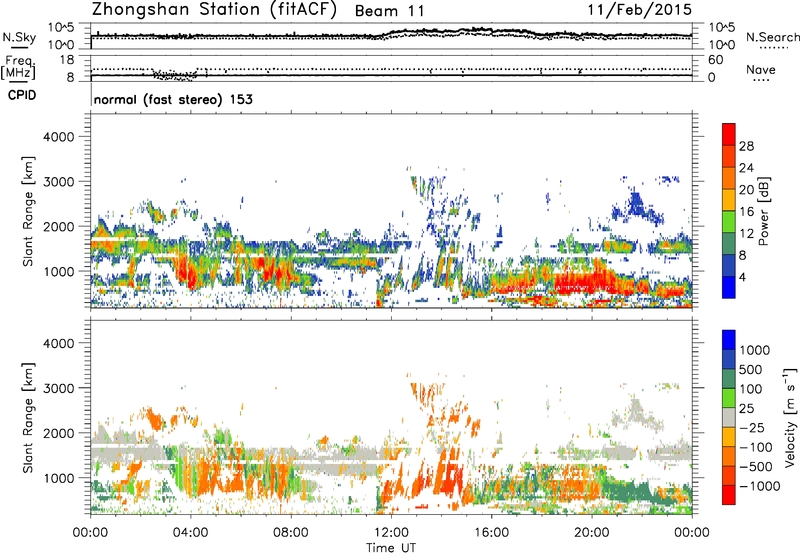
Task: Click the Power [dB] colorbar title
Action: 763,211
